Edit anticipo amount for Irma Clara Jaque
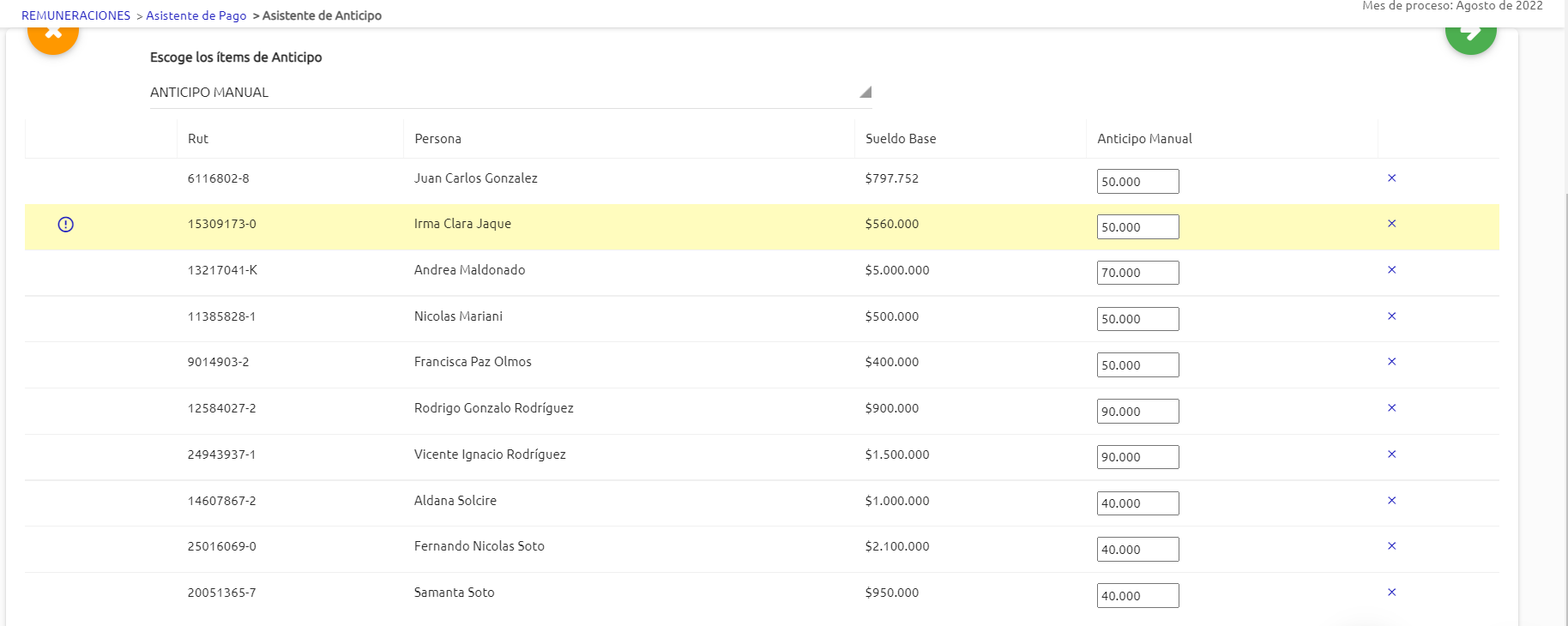Image resolution: width=1568 pixels, height=626 pixels. [x=1137, y=227]
